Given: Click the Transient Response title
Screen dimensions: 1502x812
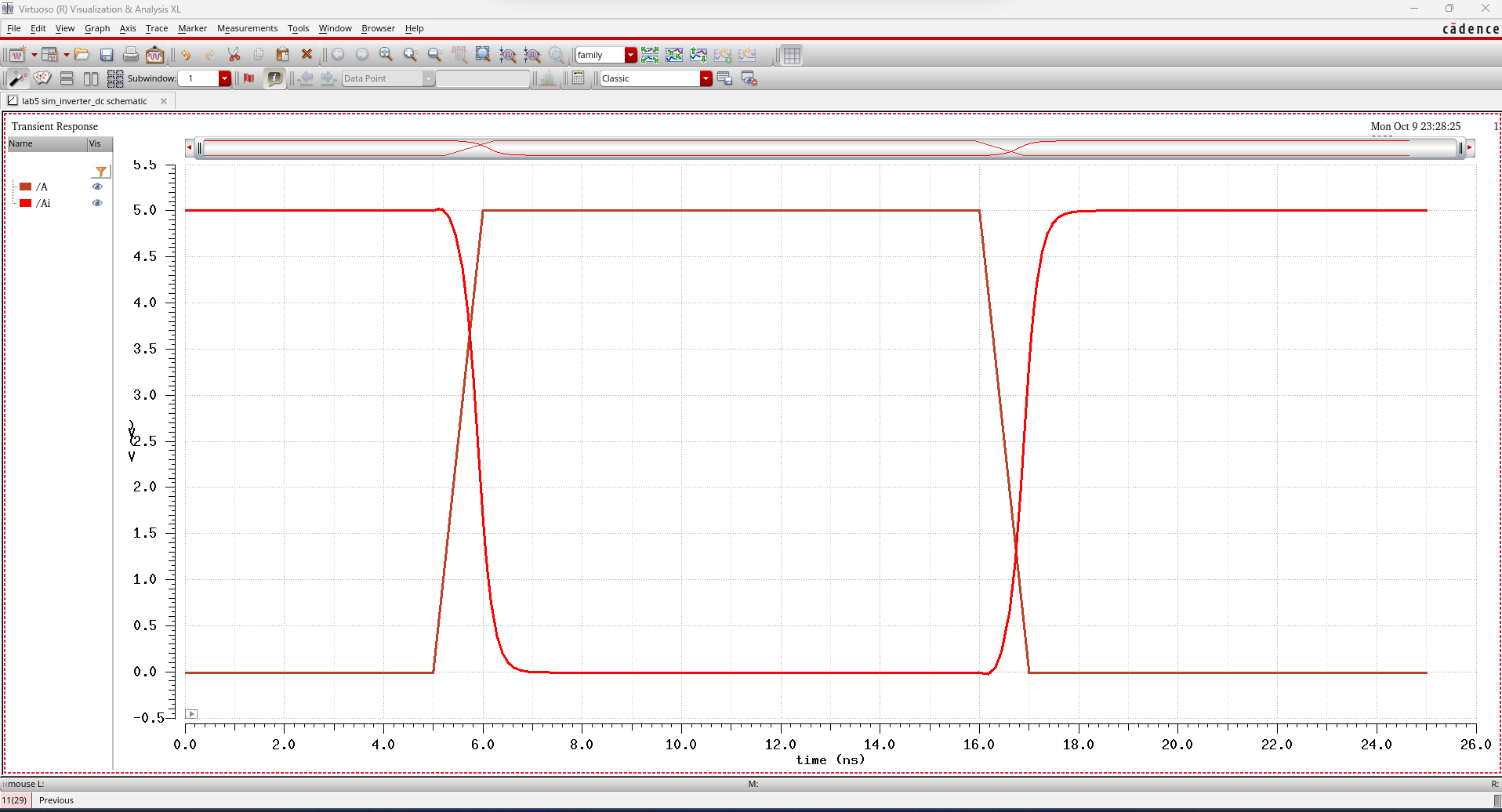Looking at the screenshot, I should pyautogui.click(x=55, y=126).
